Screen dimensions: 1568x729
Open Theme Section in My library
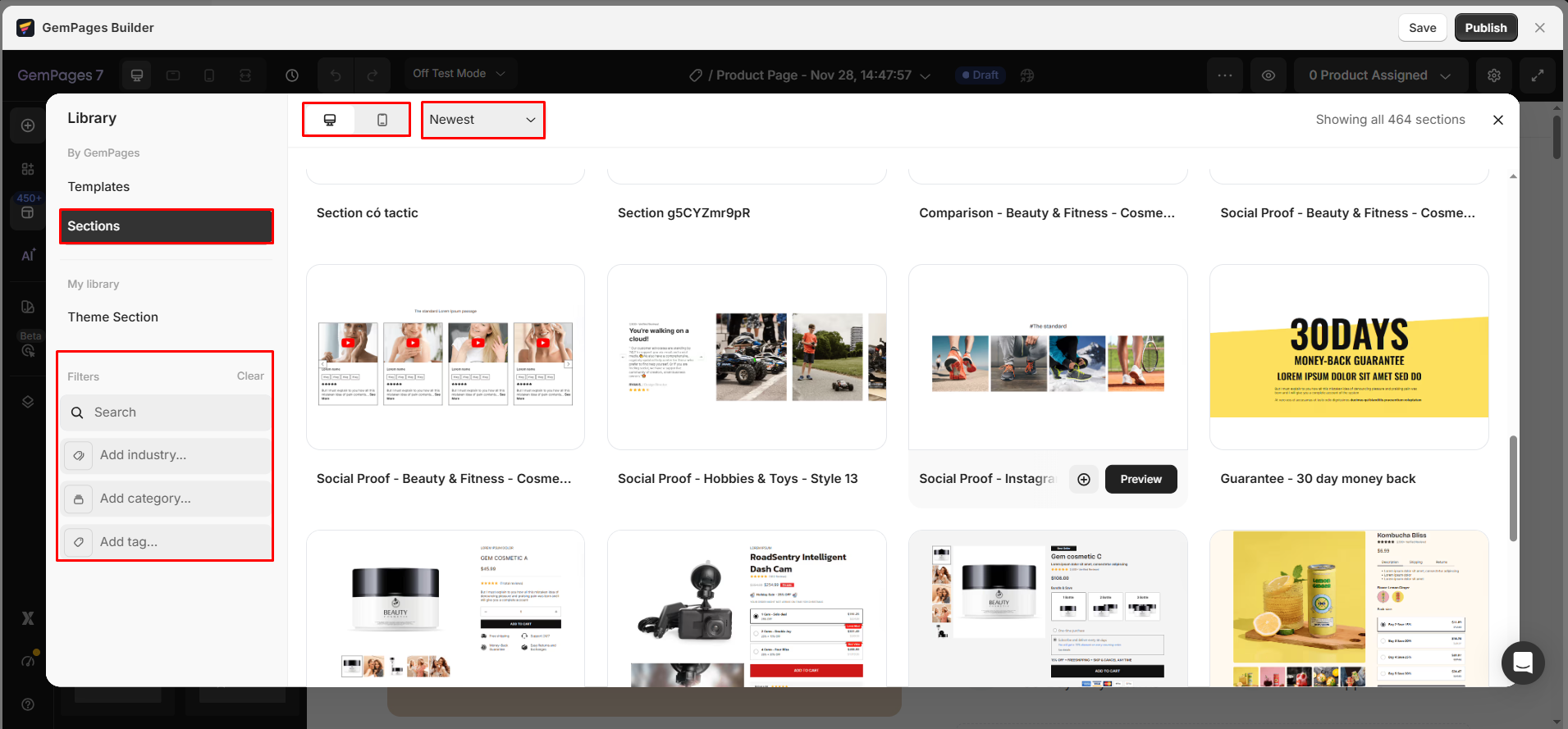tap(113, 317)
